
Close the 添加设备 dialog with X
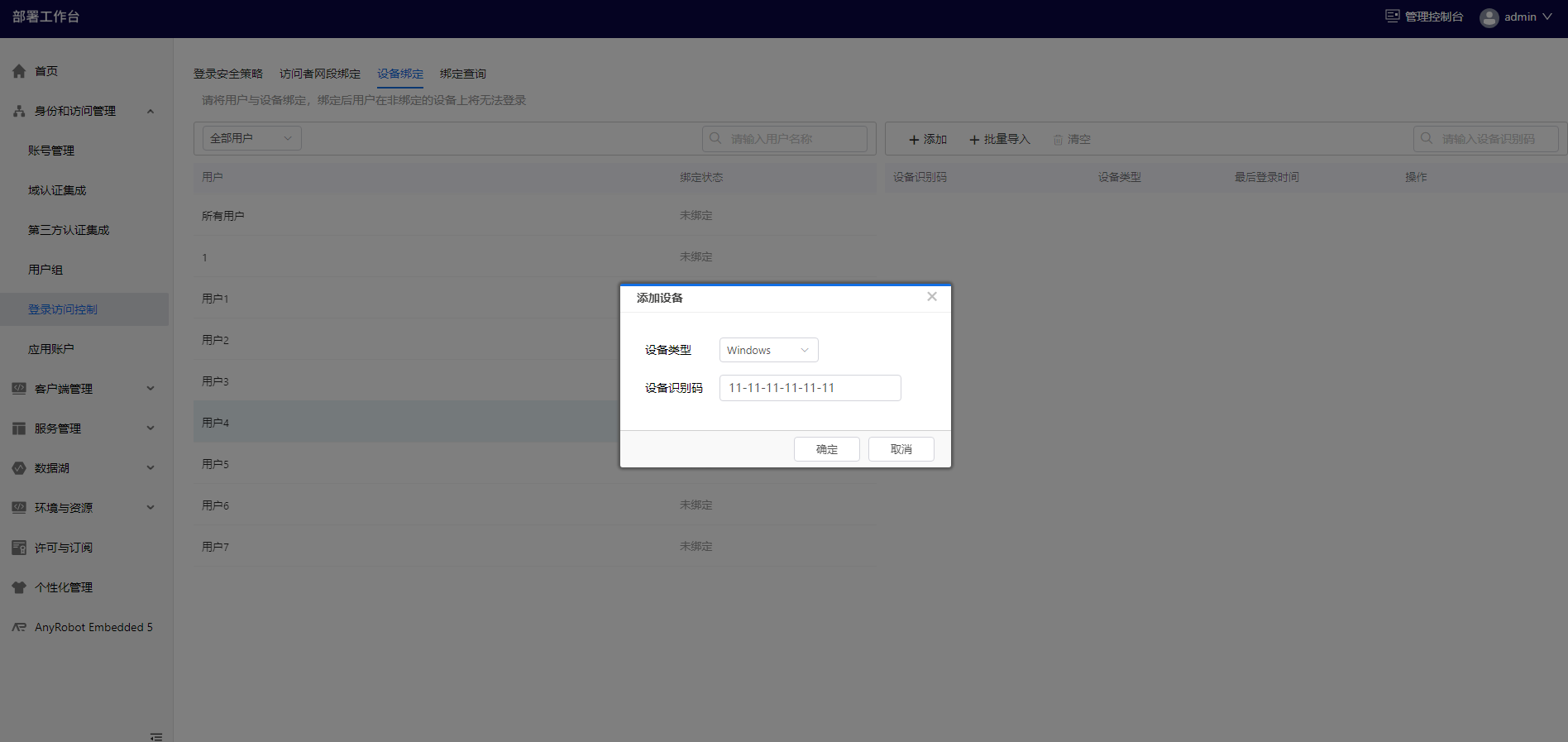coord(932,296)
